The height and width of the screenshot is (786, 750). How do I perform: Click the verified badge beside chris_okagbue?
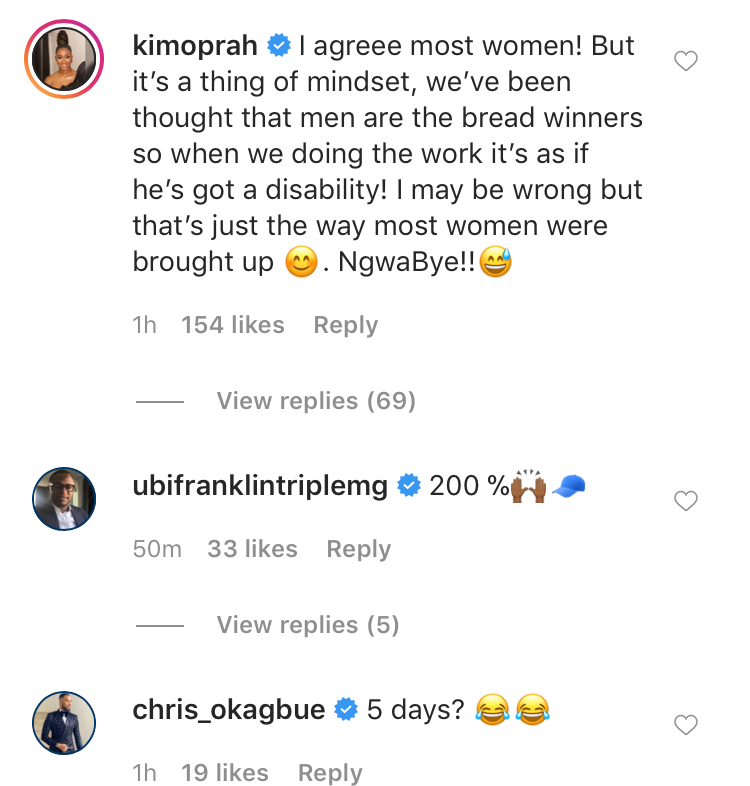click(x=347, y=710)
